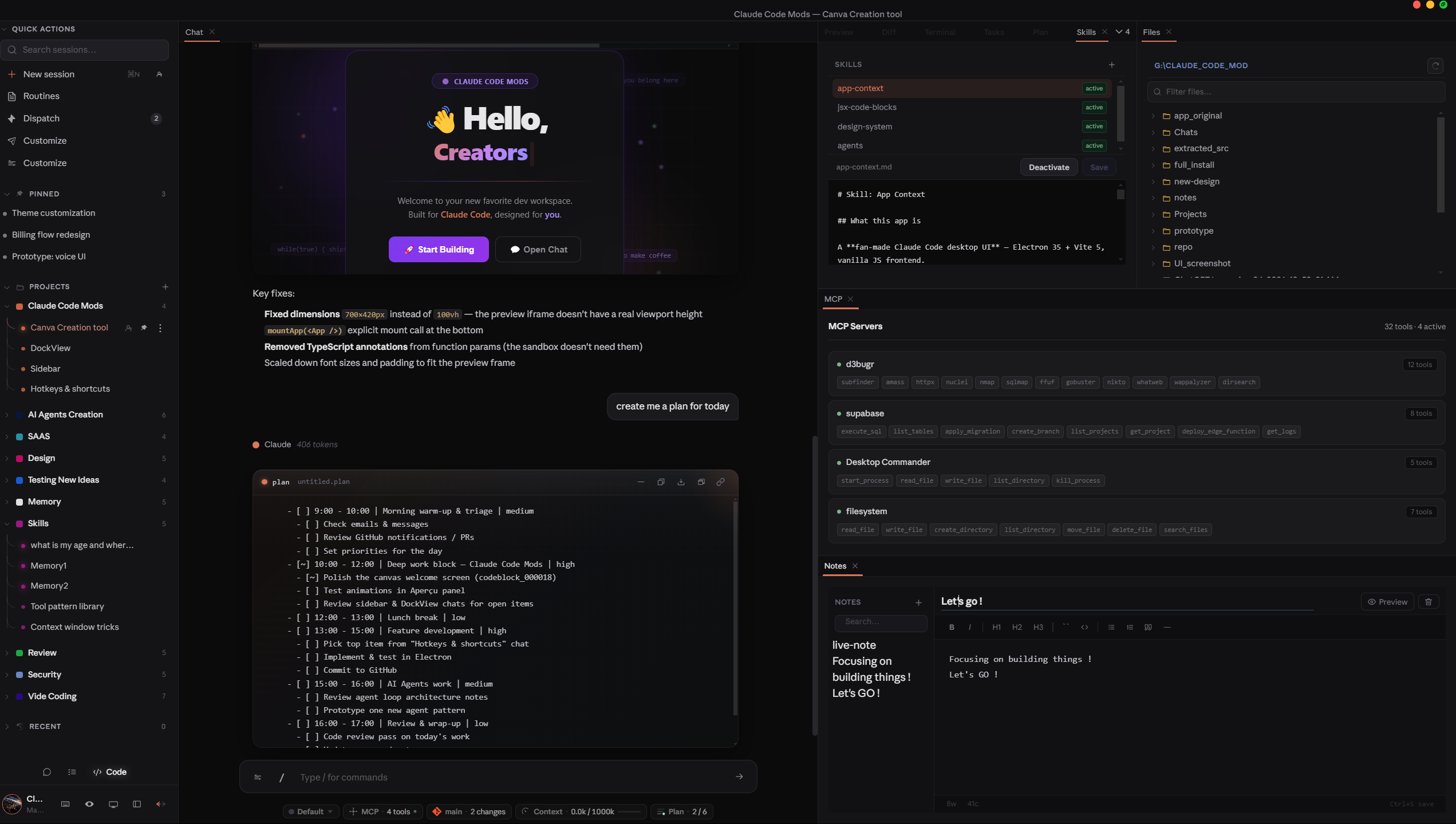Screen dimensions: 1456x824
Task: Click the orange code arrows icon in footer
Action: coord(161,804)
